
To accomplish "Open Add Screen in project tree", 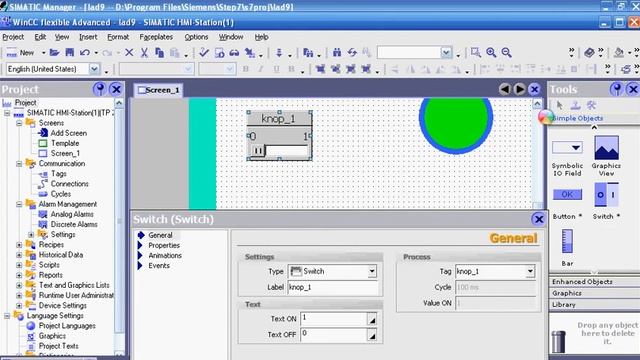I will [x=68, y=133].
